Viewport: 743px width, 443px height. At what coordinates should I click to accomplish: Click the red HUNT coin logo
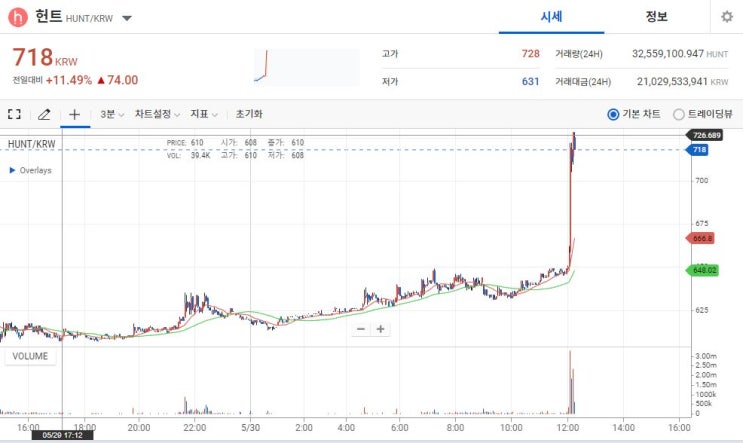tap(18, 18)
